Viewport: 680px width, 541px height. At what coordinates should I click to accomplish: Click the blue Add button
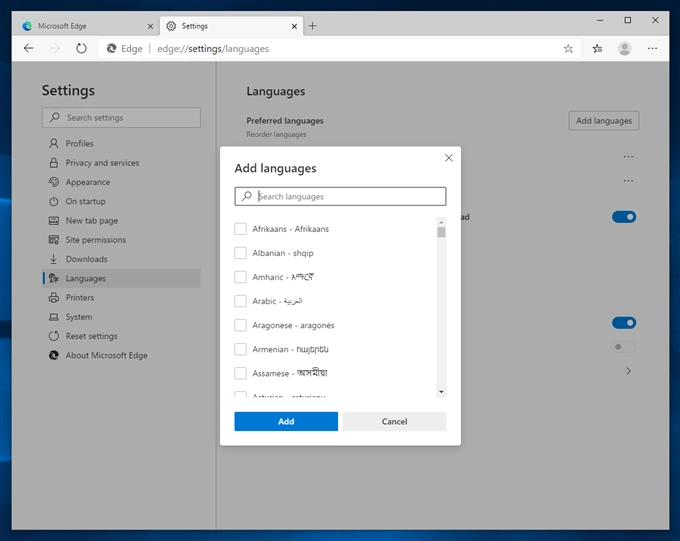pyautogui.click(x=286, y=421)
